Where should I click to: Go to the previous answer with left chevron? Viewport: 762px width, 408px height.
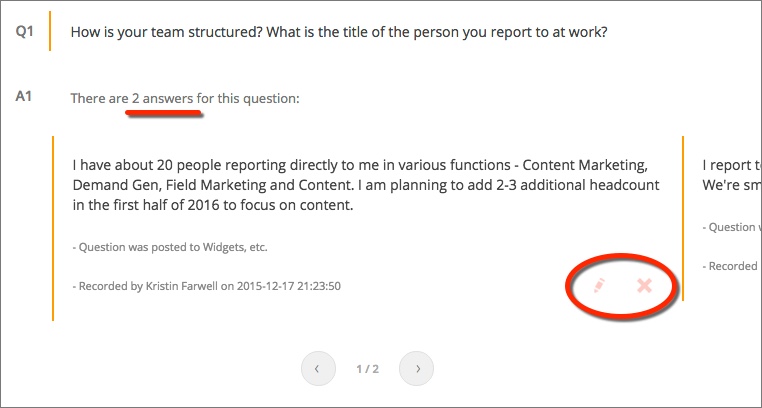(318, 369)
